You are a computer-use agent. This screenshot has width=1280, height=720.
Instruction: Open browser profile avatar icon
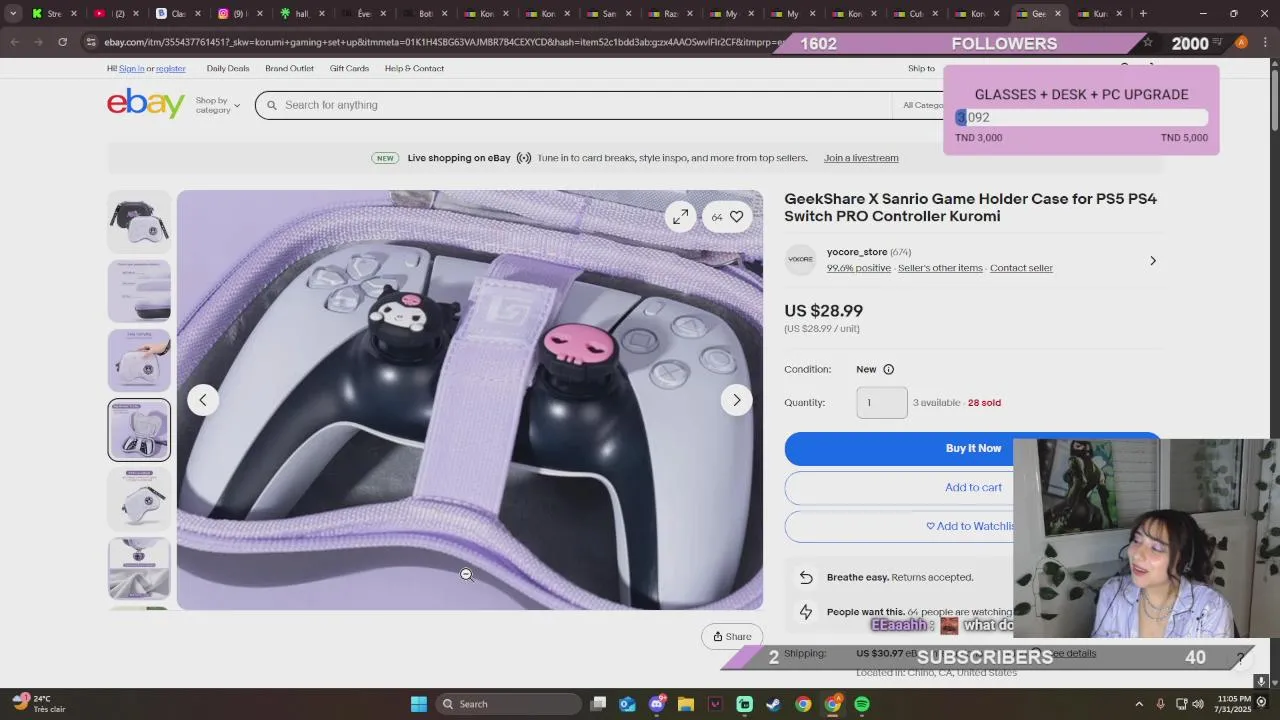pyautogui.click(x=1241, y=42)
